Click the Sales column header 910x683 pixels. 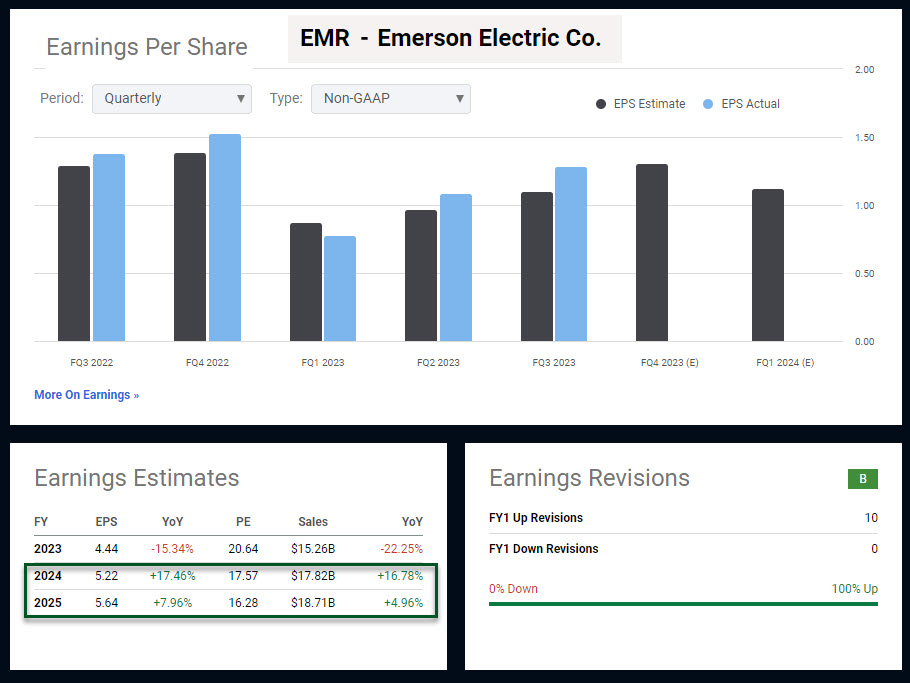pyautogui.click(x=312, y=522)
